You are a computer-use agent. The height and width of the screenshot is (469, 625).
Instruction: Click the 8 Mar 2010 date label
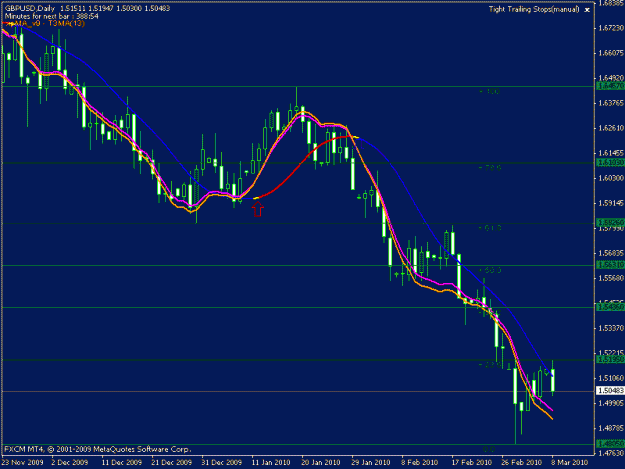569,463
